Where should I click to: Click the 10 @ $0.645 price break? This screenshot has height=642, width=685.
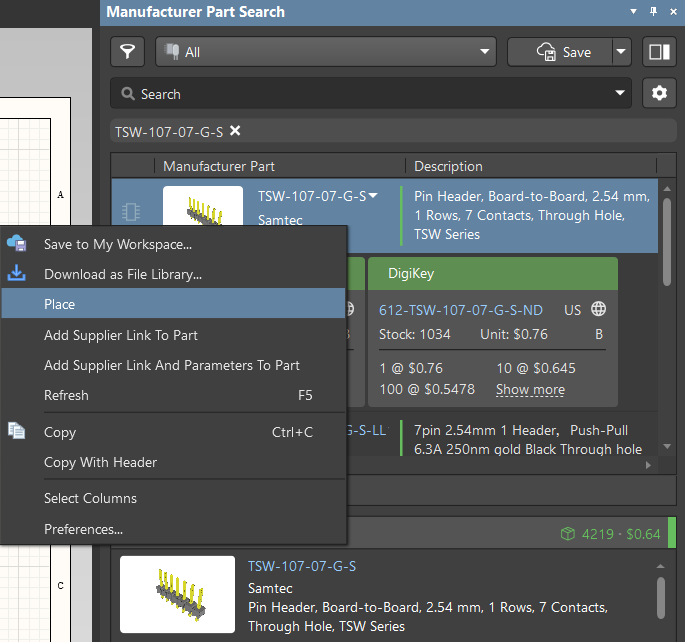pos(536,368)
